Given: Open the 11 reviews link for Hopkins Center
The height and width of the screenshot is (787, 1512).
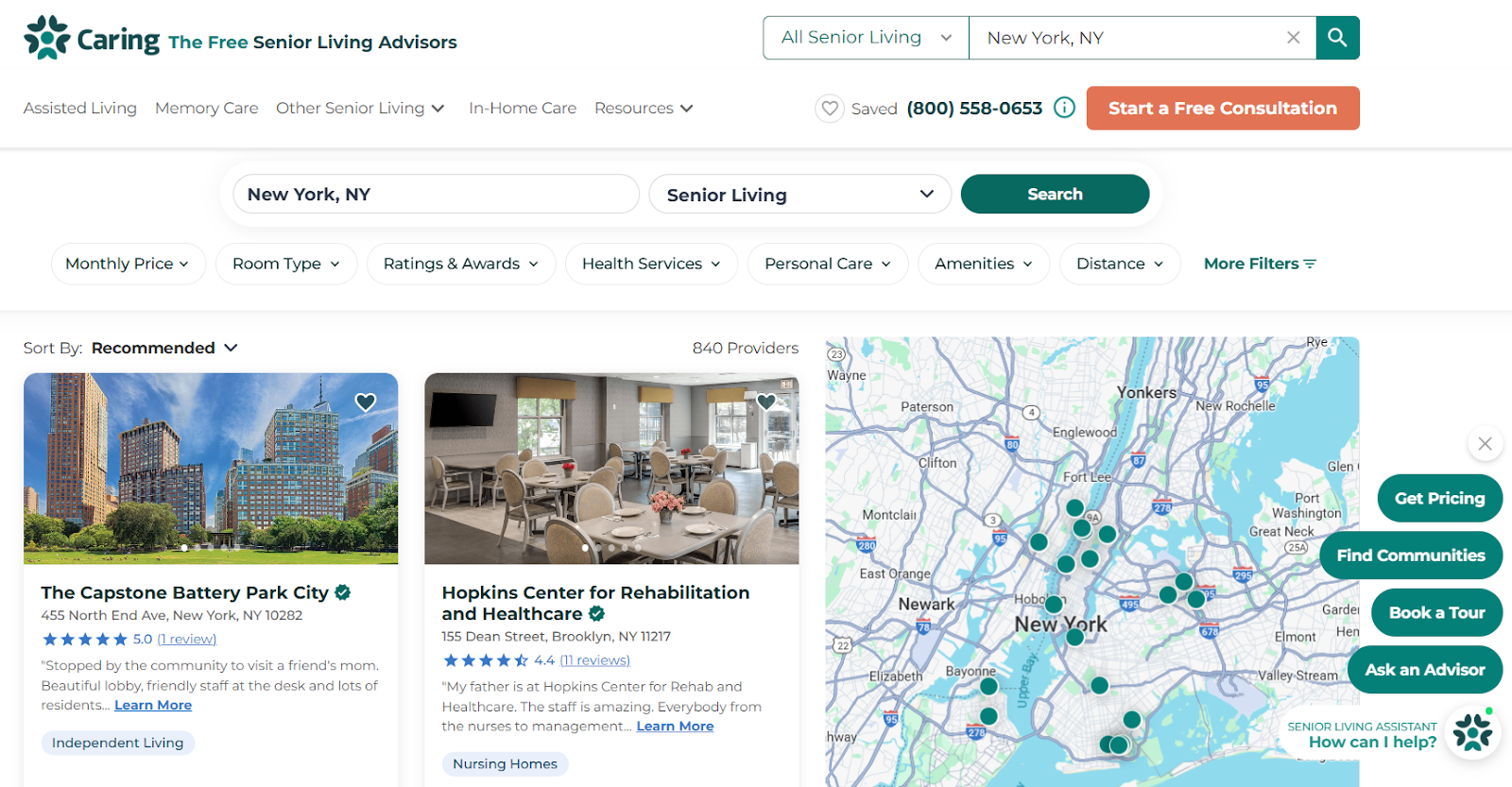Looking at the screenshot, I should point(594,659).
